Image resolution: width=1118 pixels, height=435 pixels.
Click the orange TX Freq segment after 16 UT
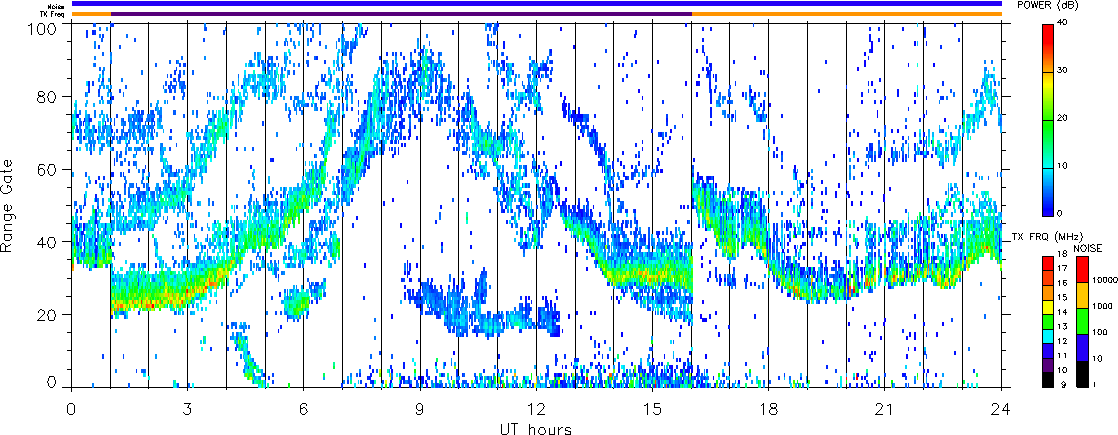pos(847,14)
